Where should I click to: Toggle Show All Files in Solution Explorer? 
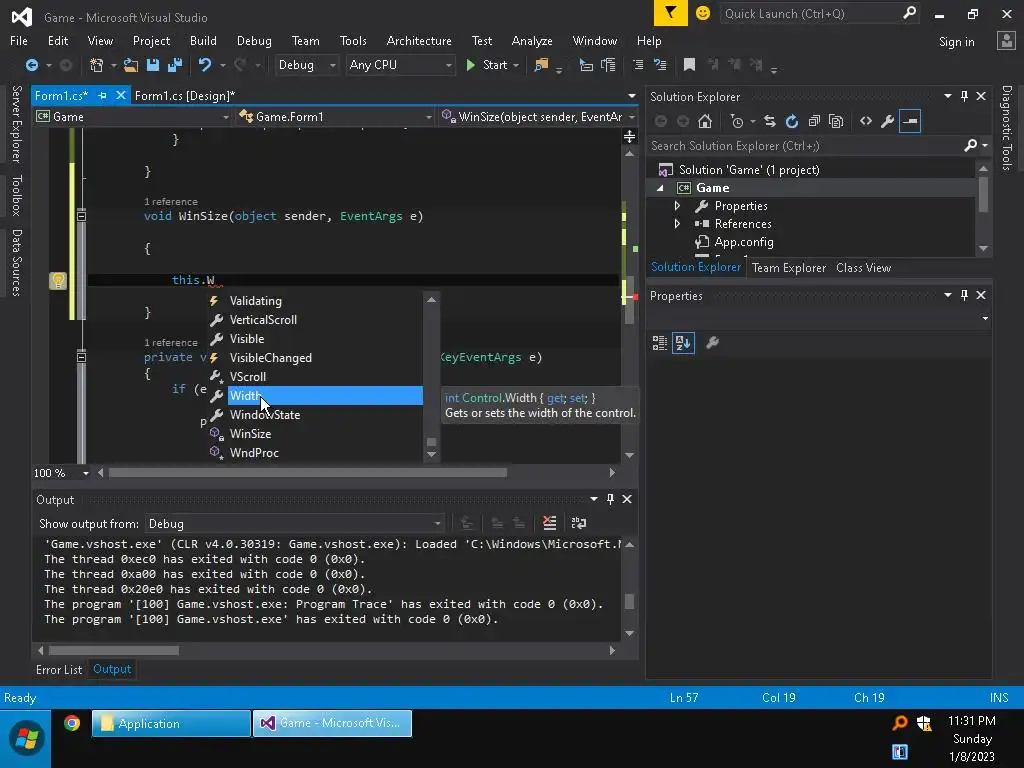(836, 121)
